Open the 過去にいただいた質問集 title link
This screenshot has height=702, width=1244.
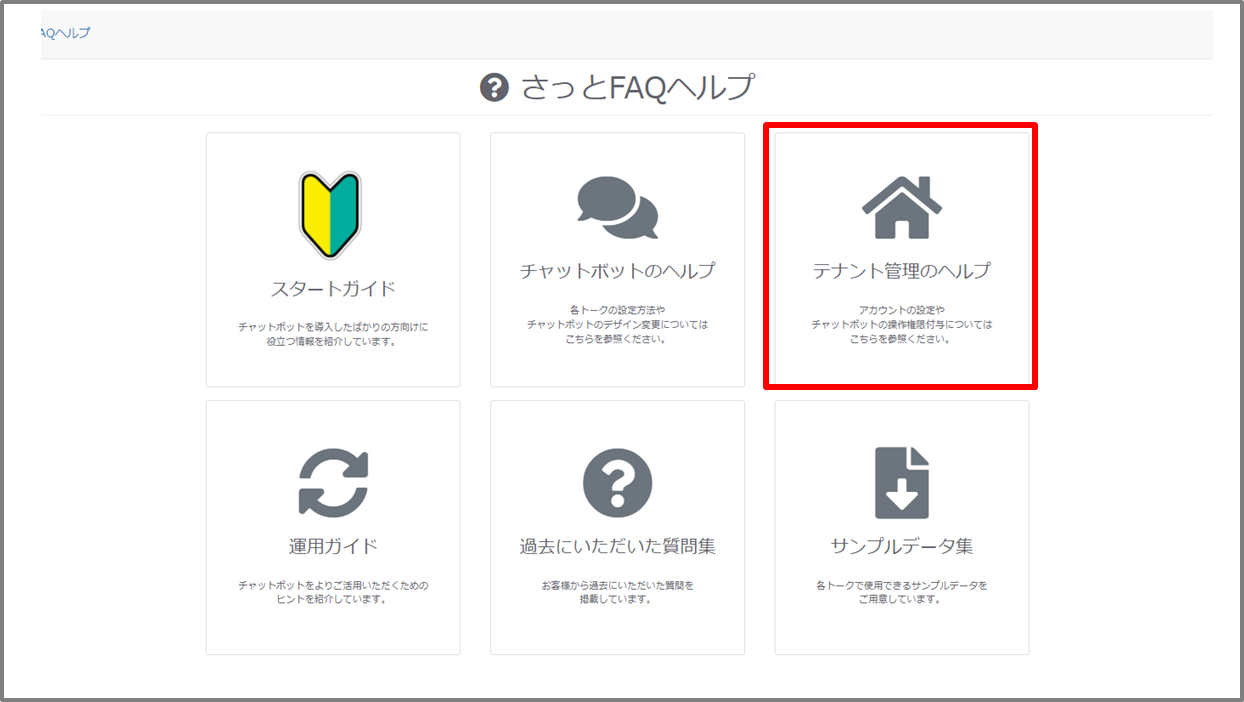pos(618,546)
